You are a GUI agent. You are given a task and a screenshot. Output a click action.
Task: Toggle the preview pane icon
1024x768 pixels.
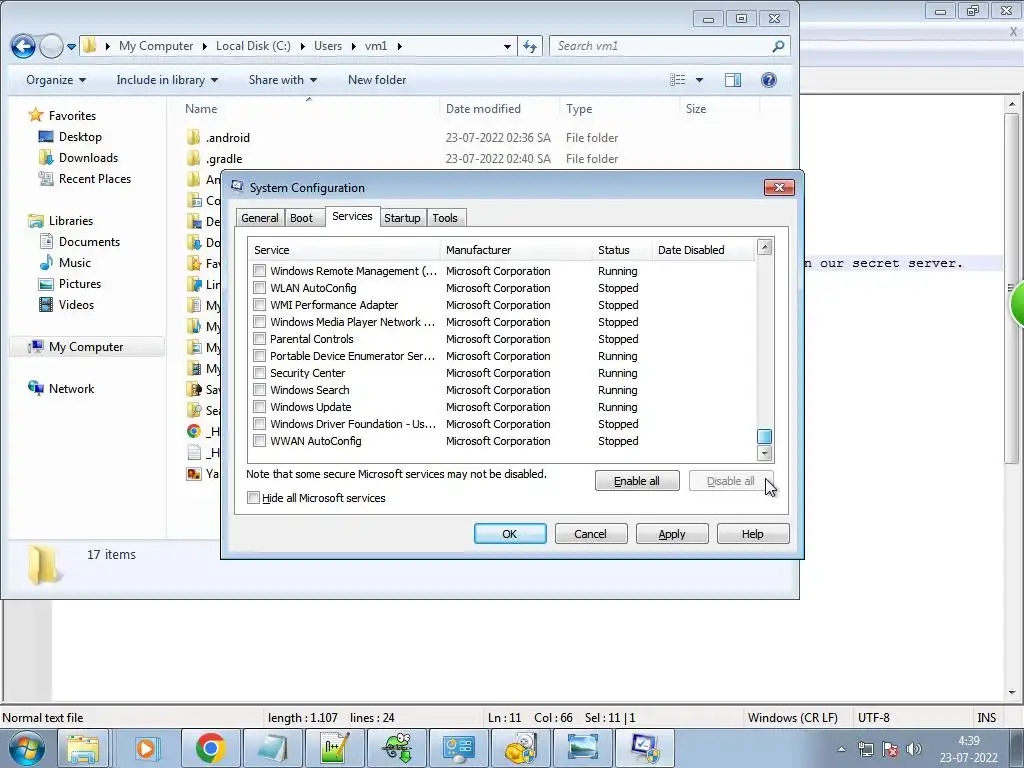point(733,80)
